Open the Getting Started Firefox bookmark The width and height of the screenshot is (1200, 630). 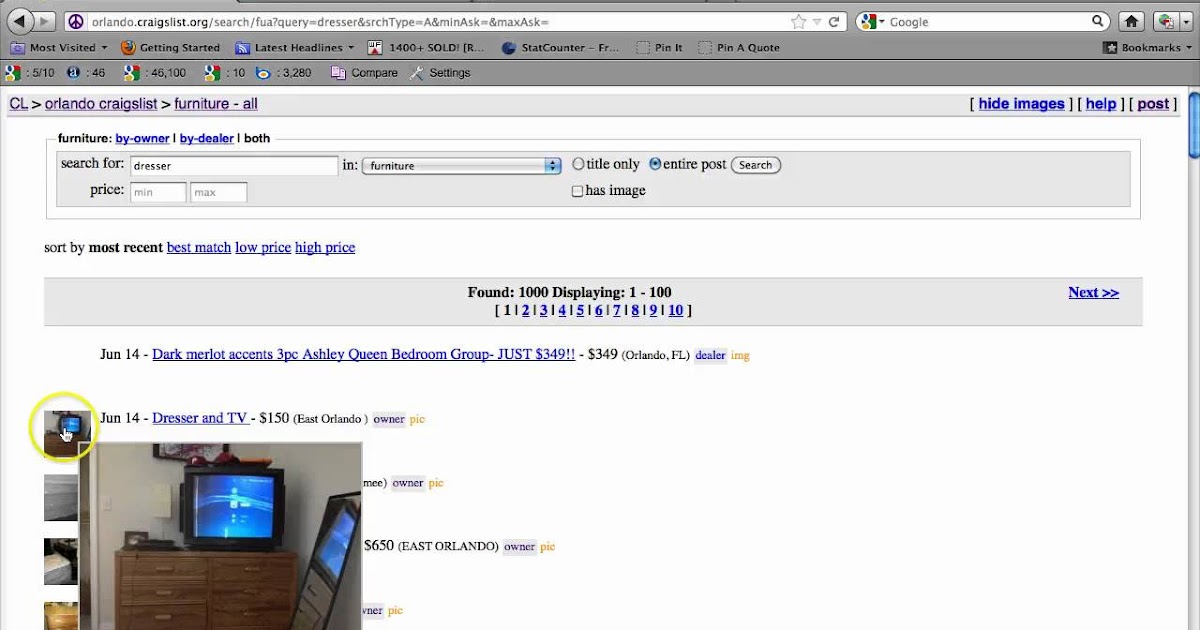coord(170,47)
